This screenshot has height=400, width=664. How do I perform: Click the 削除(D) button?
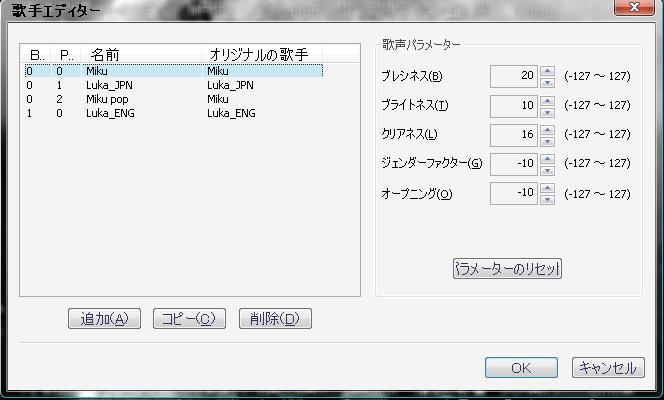[x=275, y=318]
